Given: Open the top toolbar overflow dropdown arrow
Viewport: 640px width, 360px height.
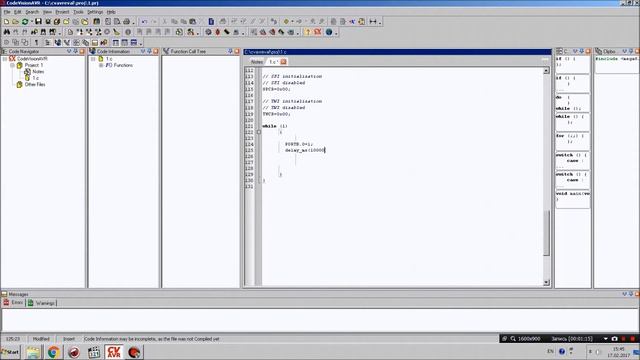Looking at the screenshot, I should point(380,23).
